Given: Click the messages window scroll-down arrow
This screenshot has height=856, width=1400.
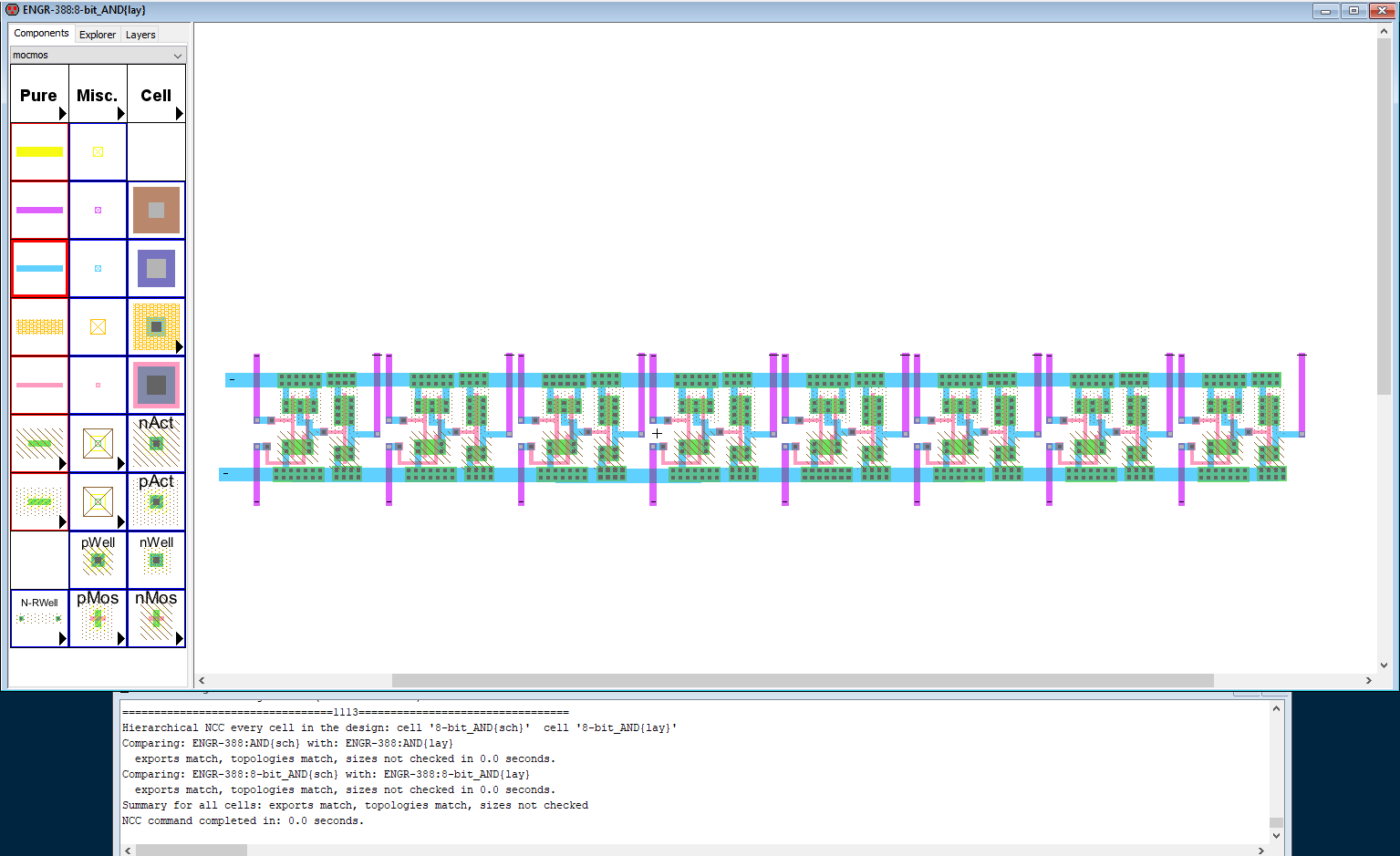Looking at the screenshot, I should click(x=1276, y=835).
